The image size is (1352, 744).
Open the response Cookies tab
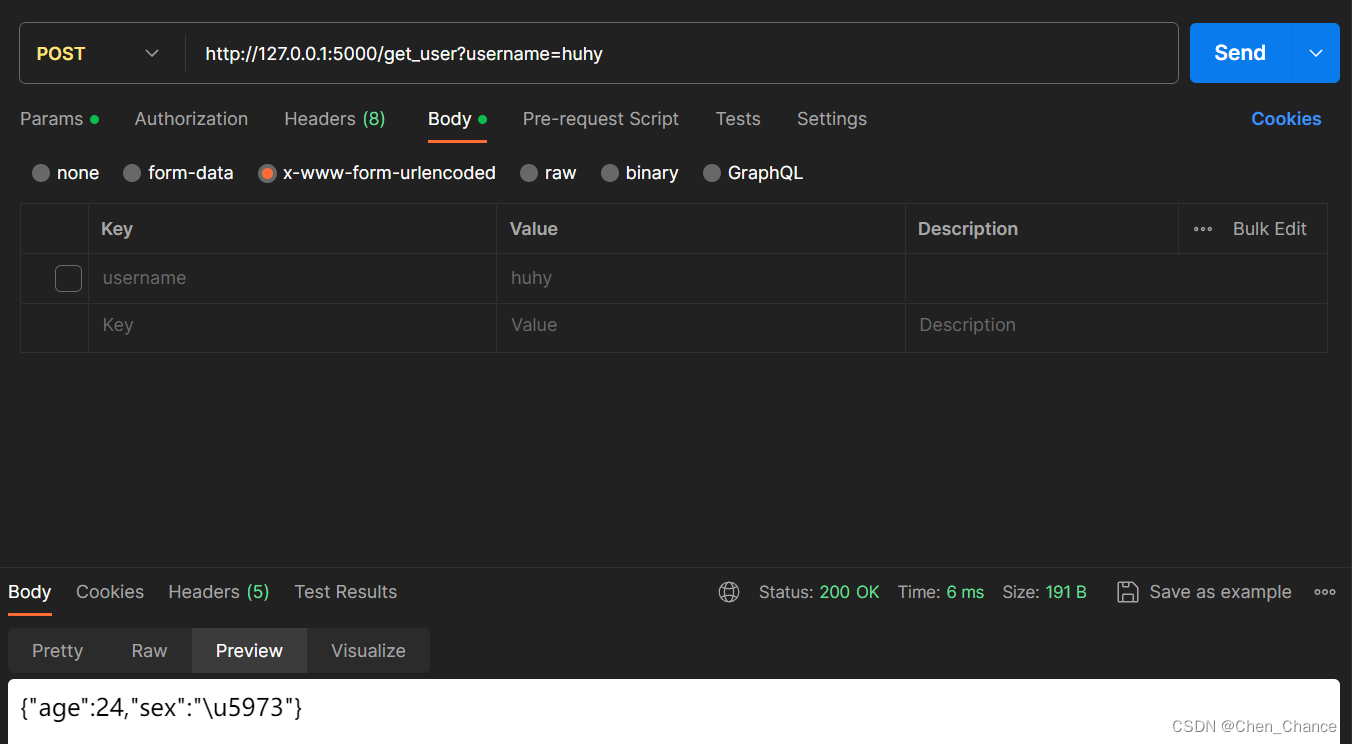pos(110,592)
